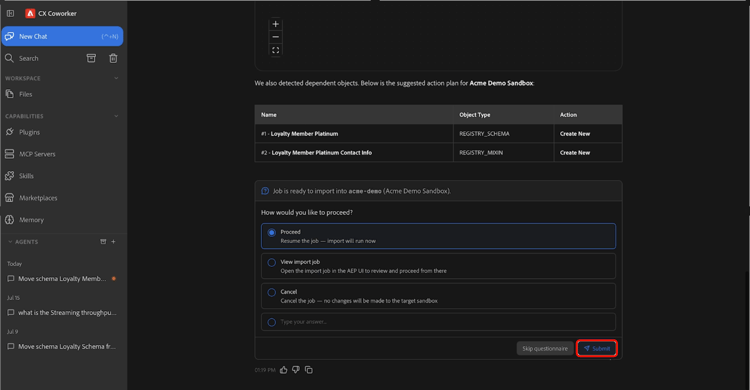
Task: Open chat 'what is the Streaming throughpu...'
Action: coord(62,312)
